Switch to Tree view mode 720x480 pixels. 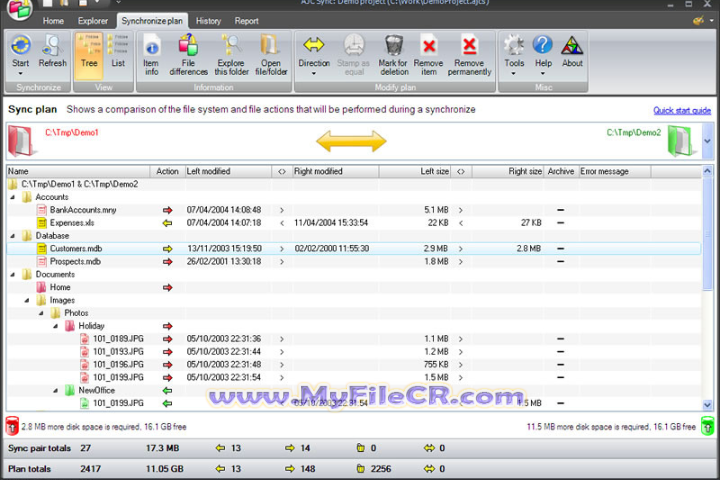(x=89, y=50)
